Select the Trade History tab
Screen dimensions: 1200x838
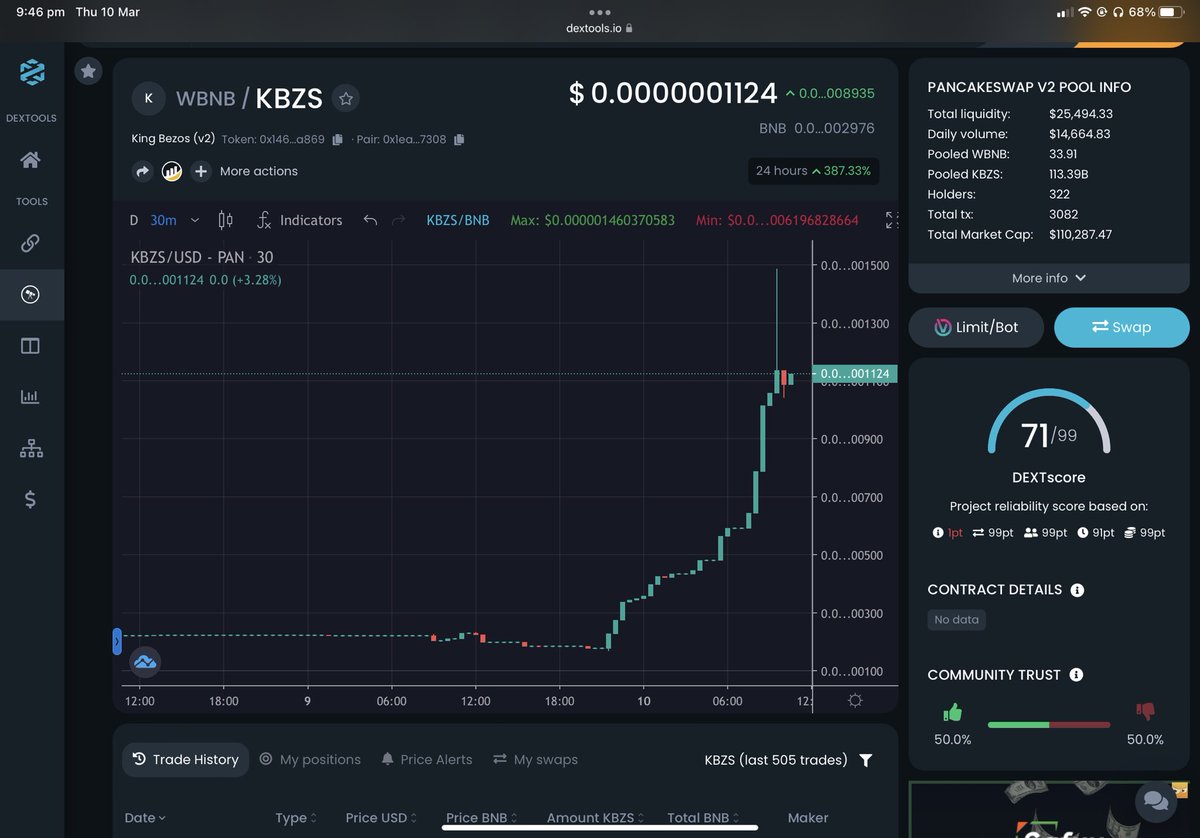186,760
